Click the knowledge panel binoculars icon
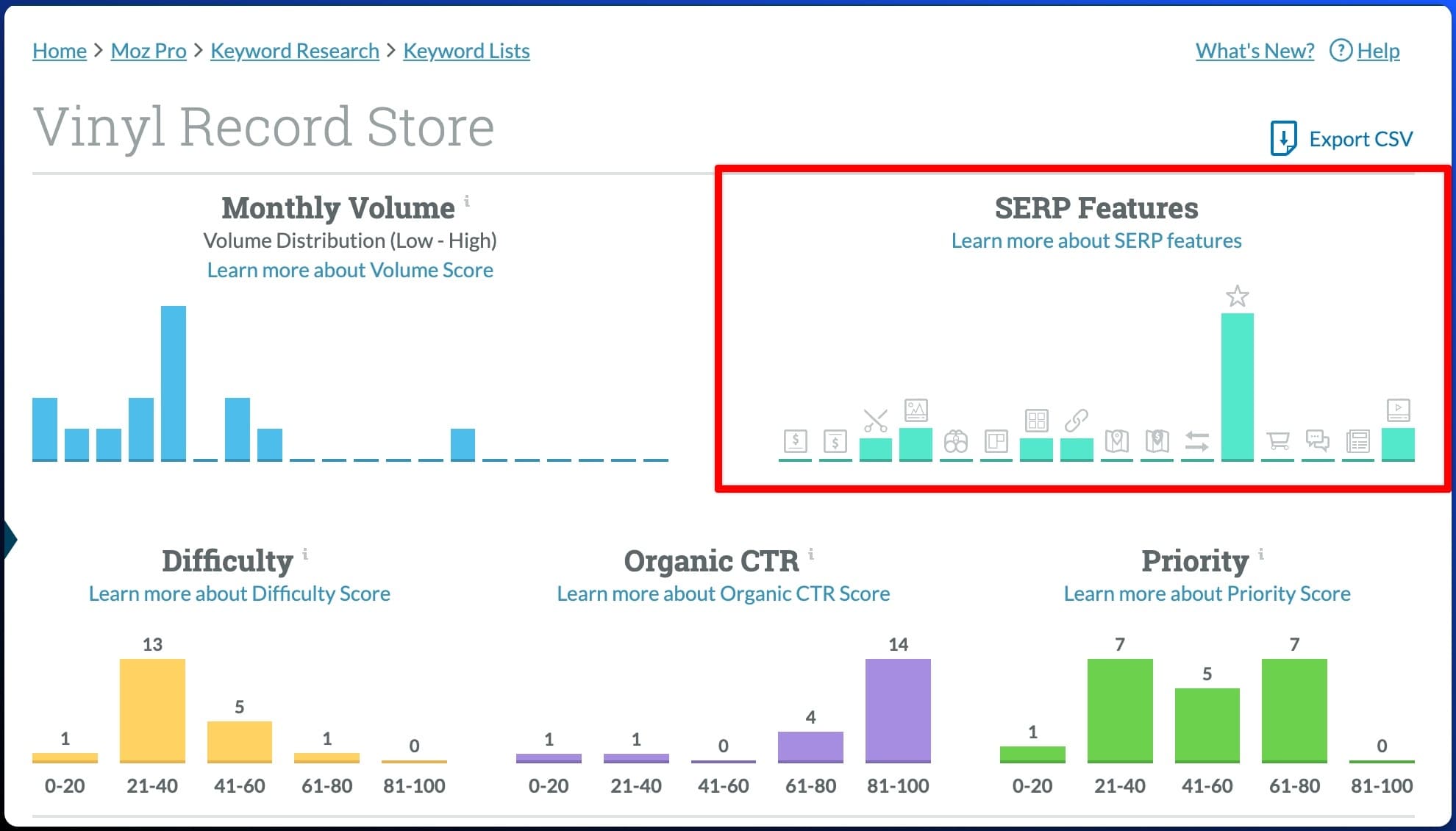This screenshot has height=831, width=1456. pos(957,441)
